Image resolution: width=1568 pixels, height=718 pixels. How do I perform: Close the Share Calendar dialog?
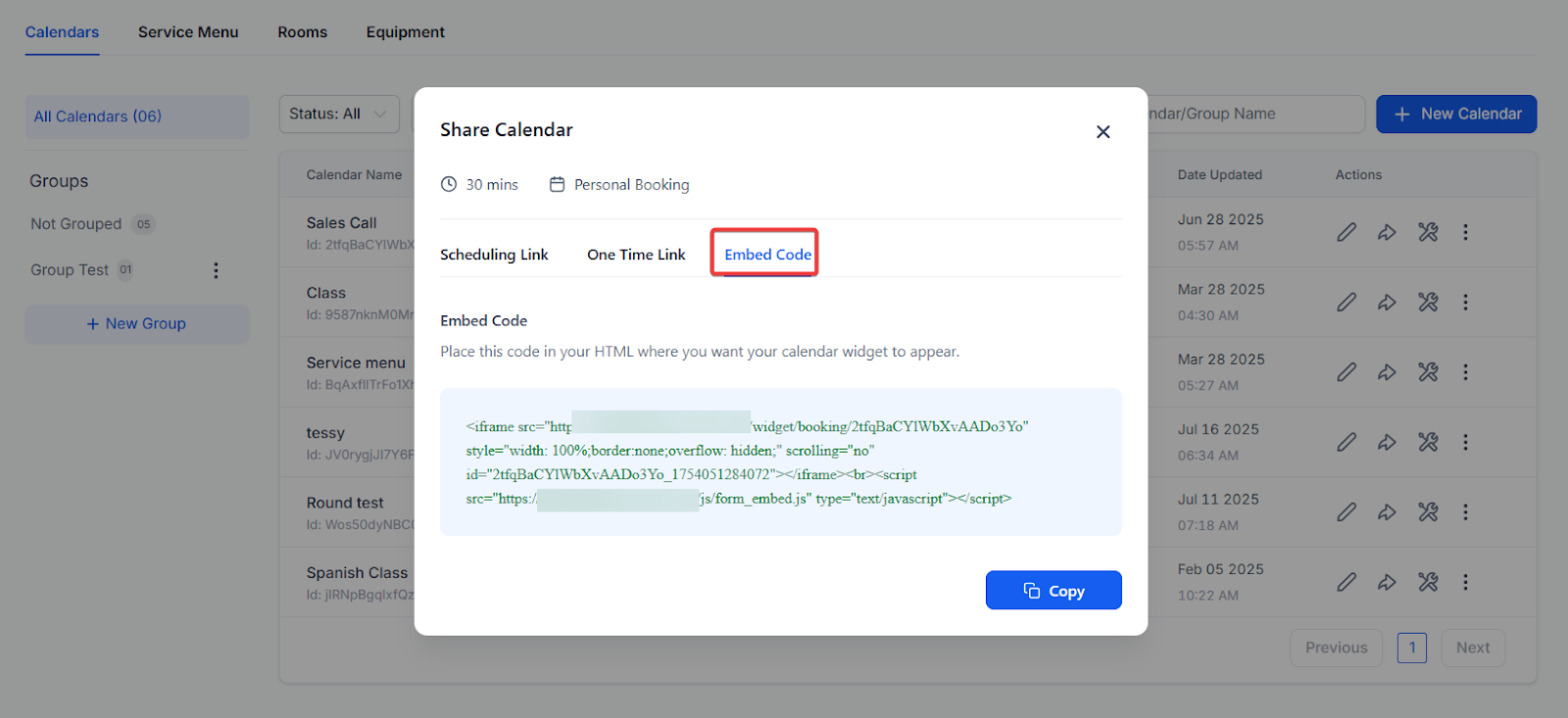(1102, 132)
